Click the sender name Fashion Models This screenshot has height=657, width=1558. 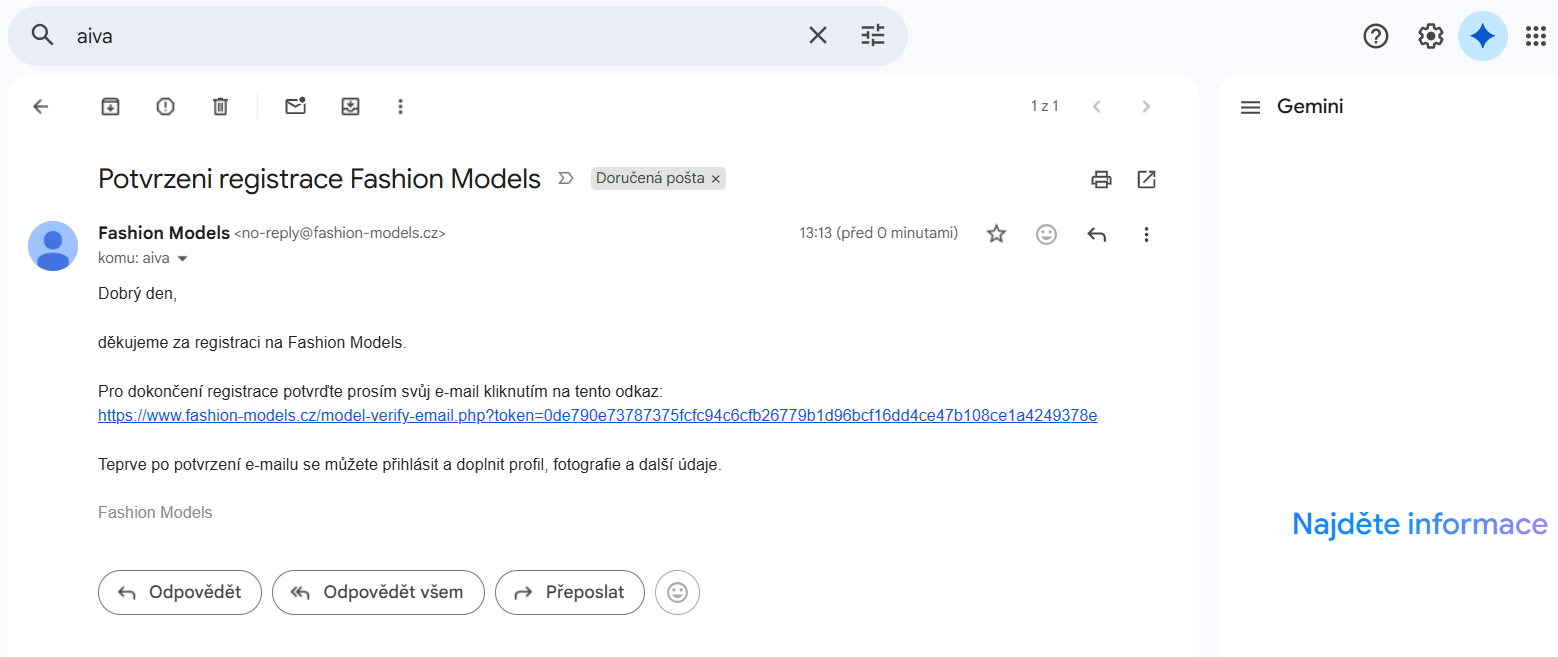(164, 233)
